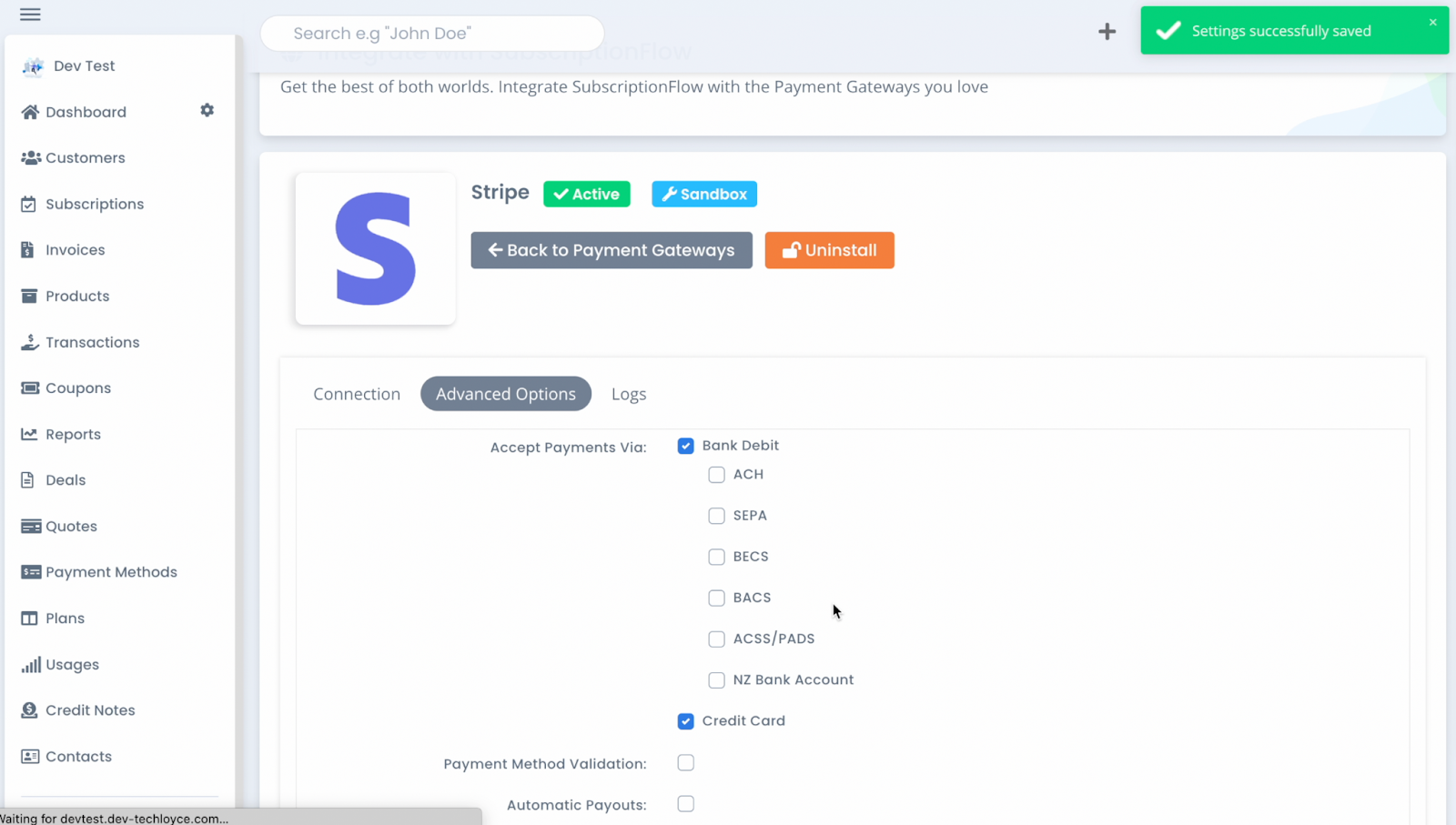The height and width of the screenshot is (825, 1456).
Task: Check the SEPA payment option
Action: (716, 516)
